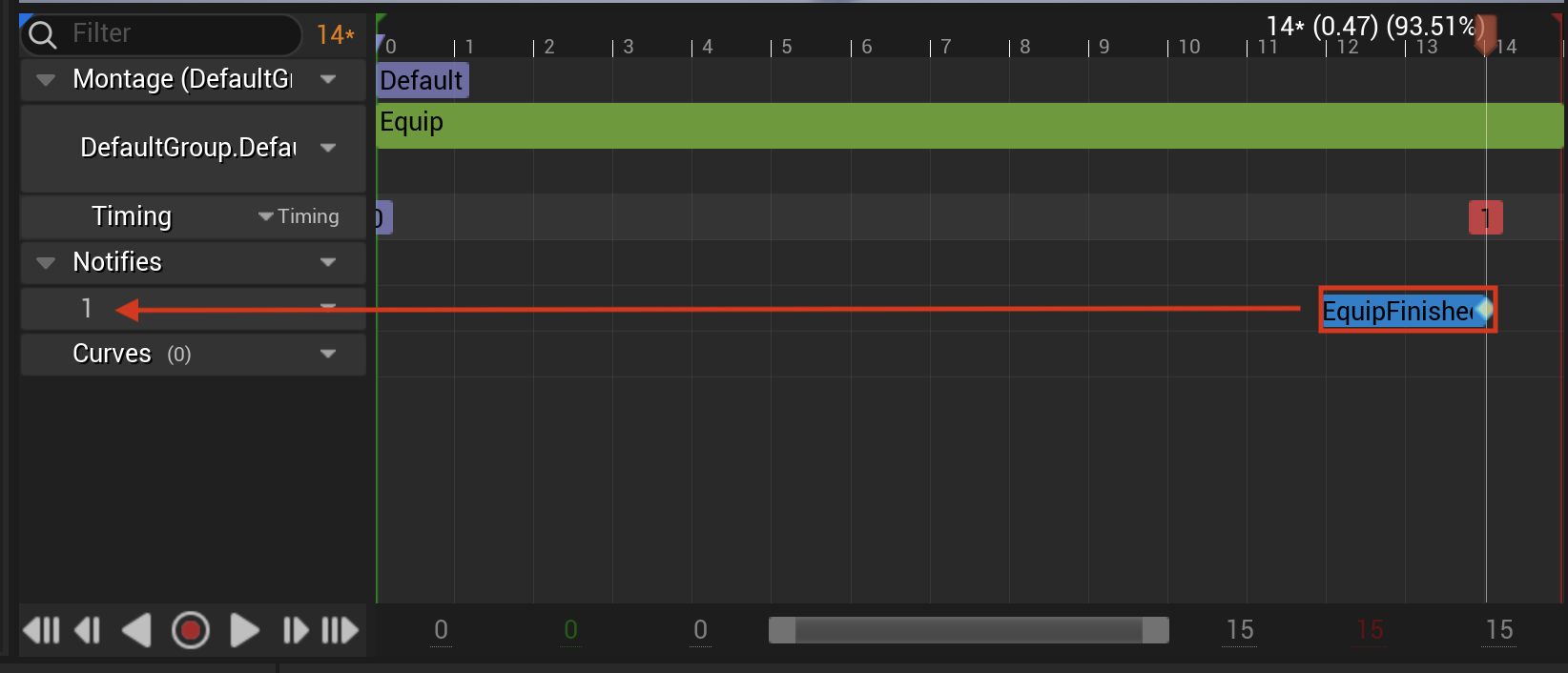Open the Timing options dropdown

pos(299,216)
